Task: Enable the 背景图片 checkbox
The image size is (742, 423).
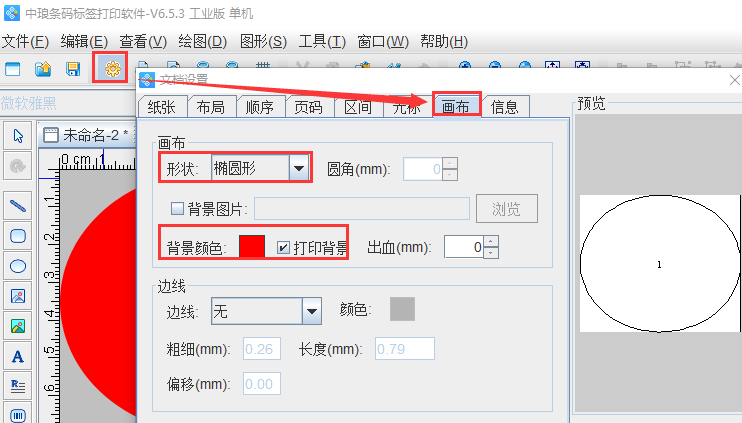Action: tap(177, 208)
